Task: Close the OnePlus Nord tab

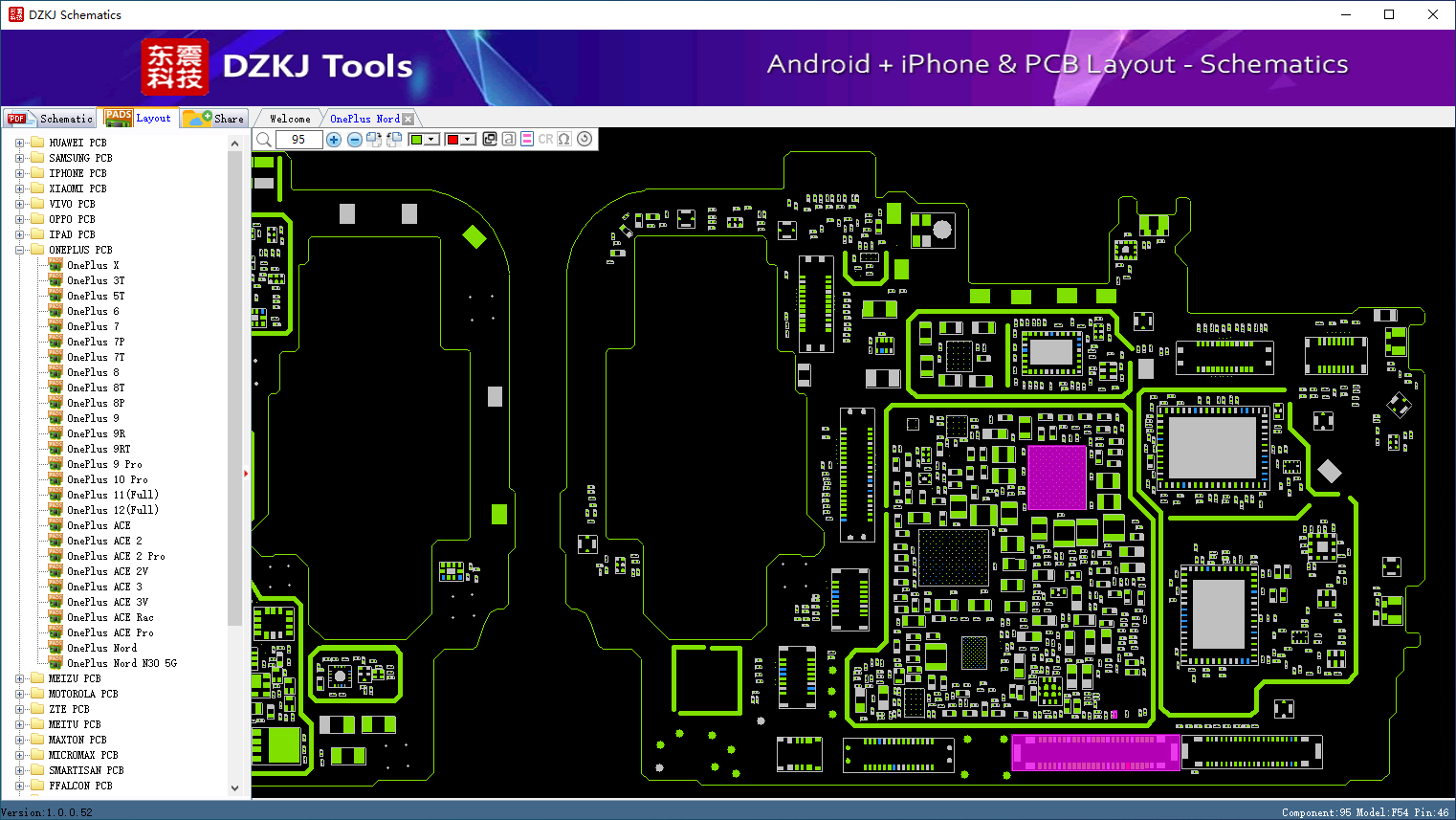Action: click(x=408, y=119)
